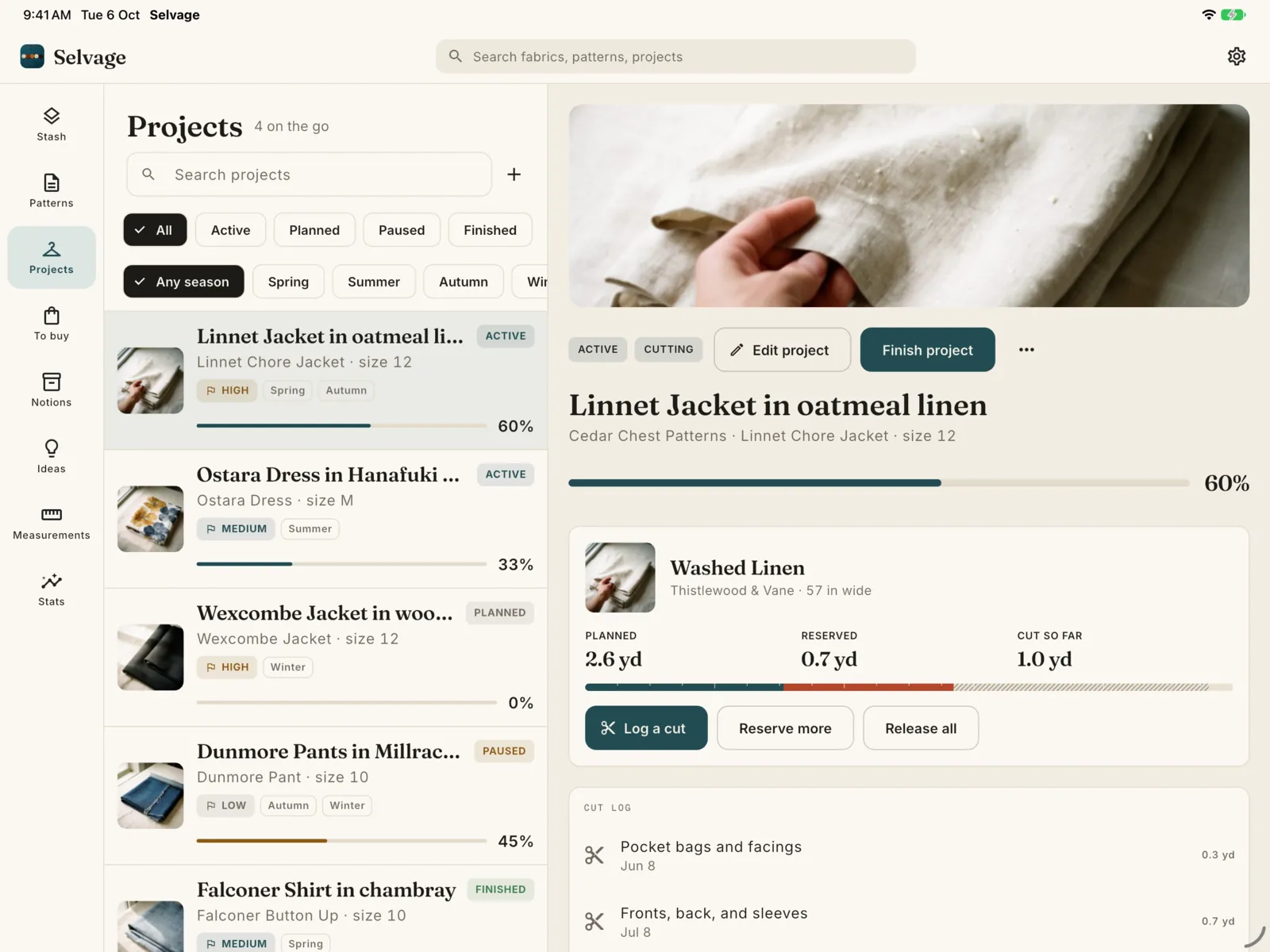Click the Fronts, back, and sleeves cut entry
The height and width of the screenshot is (952, 1270).
coord(909,922)
